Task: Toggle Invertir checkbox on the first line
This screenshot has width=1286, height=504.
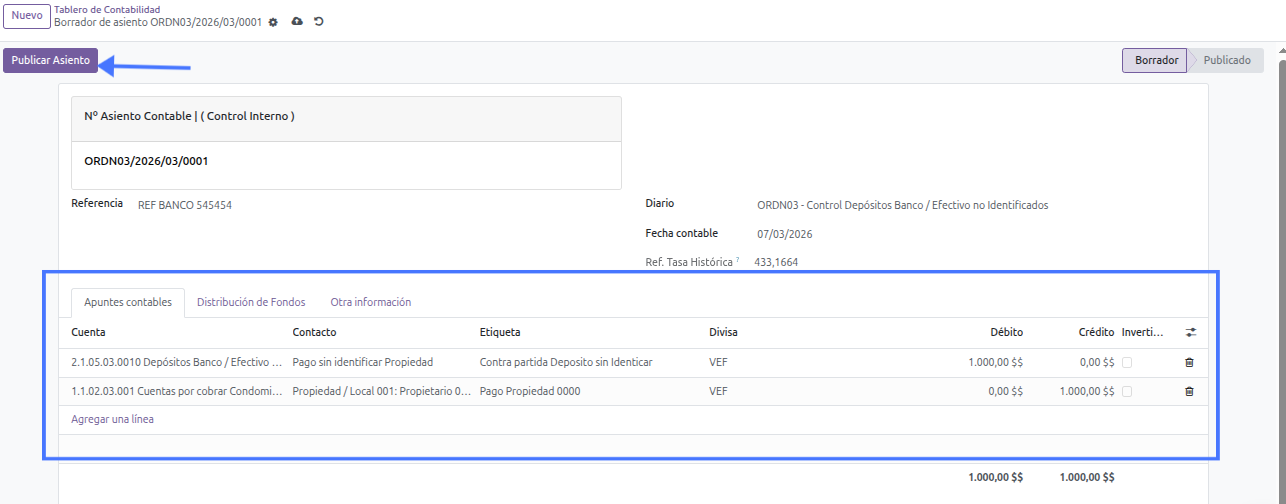Action: tap(1127, 363)
